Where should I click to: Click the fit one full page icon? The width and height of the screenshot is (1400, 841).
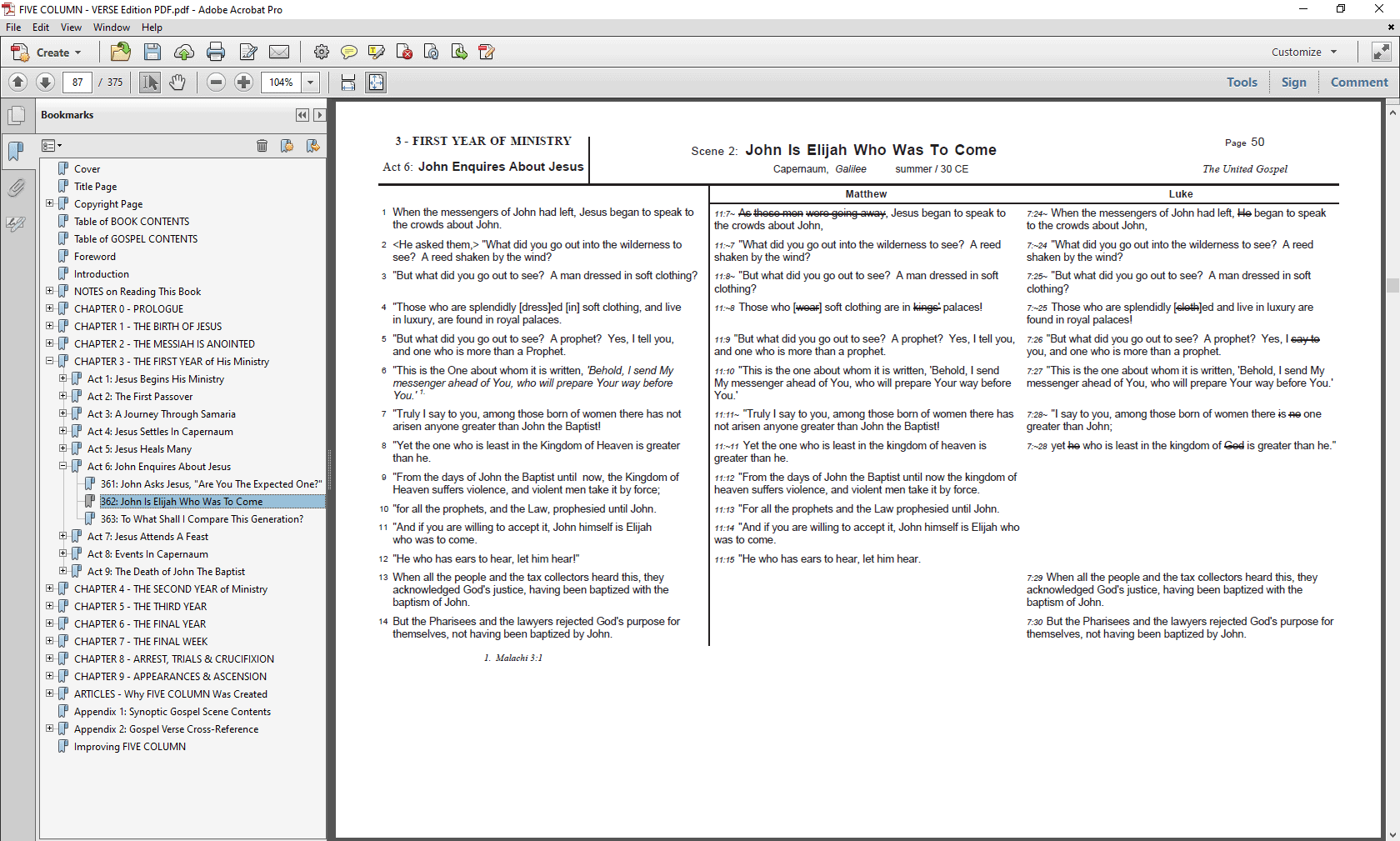(x=377, y=82)
